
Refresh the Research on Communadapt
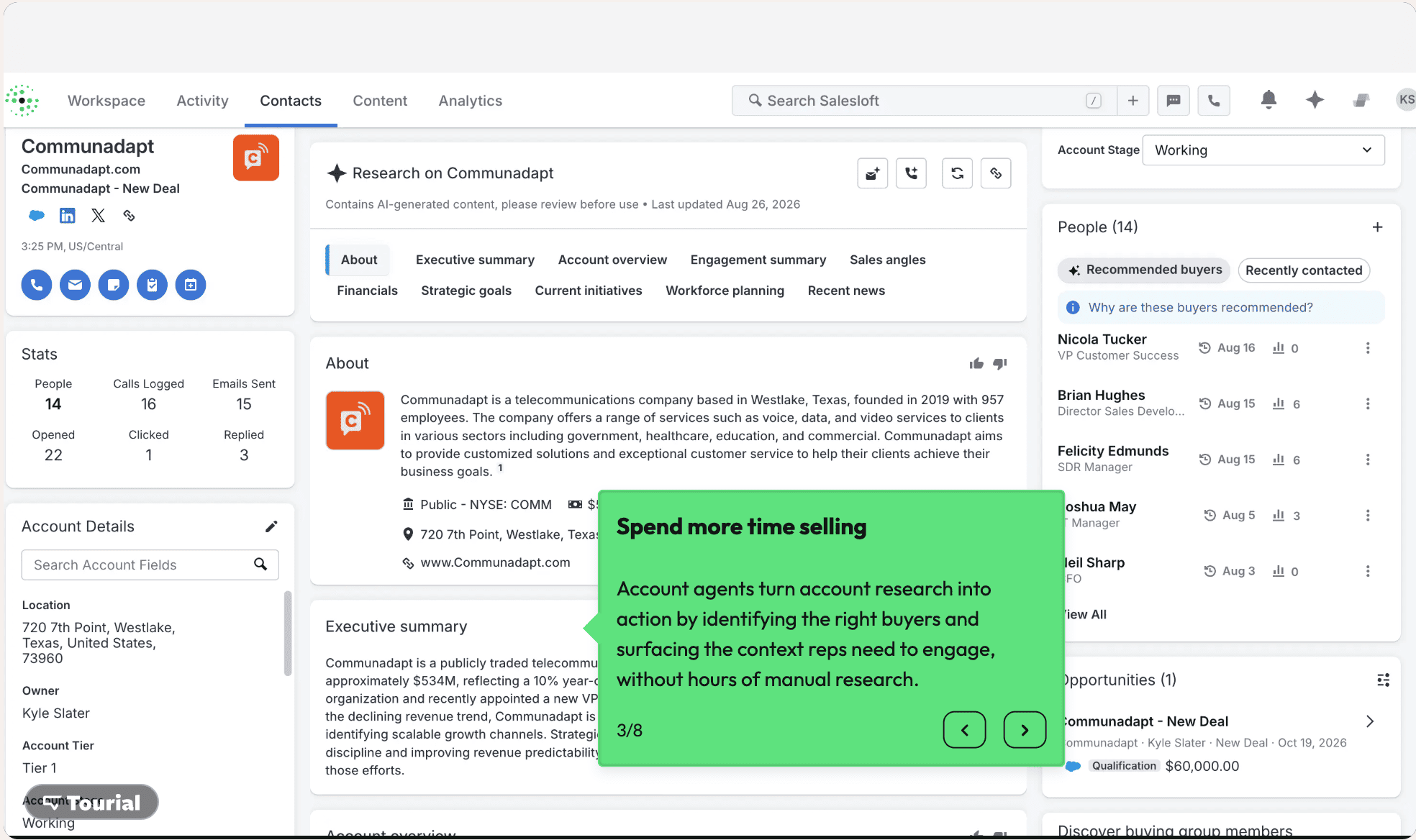957,173
